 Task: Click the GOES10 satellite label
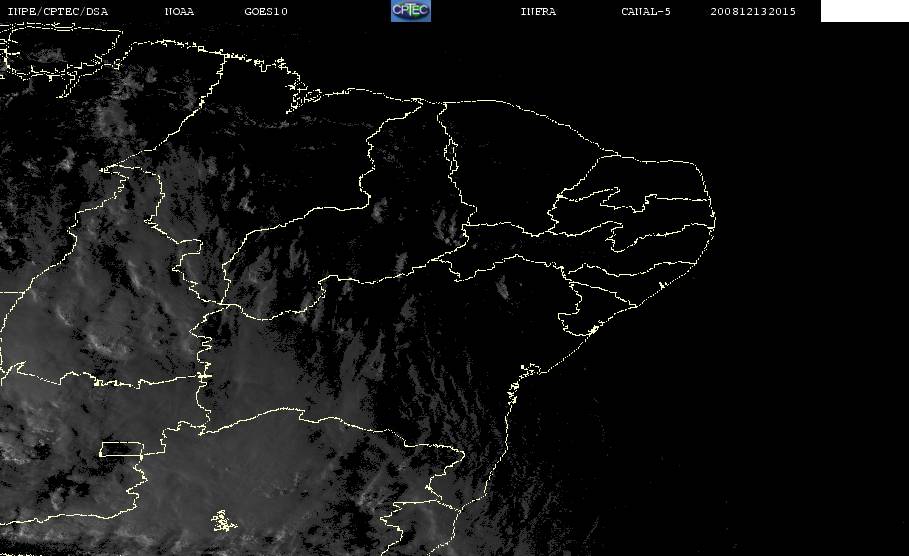266,11
